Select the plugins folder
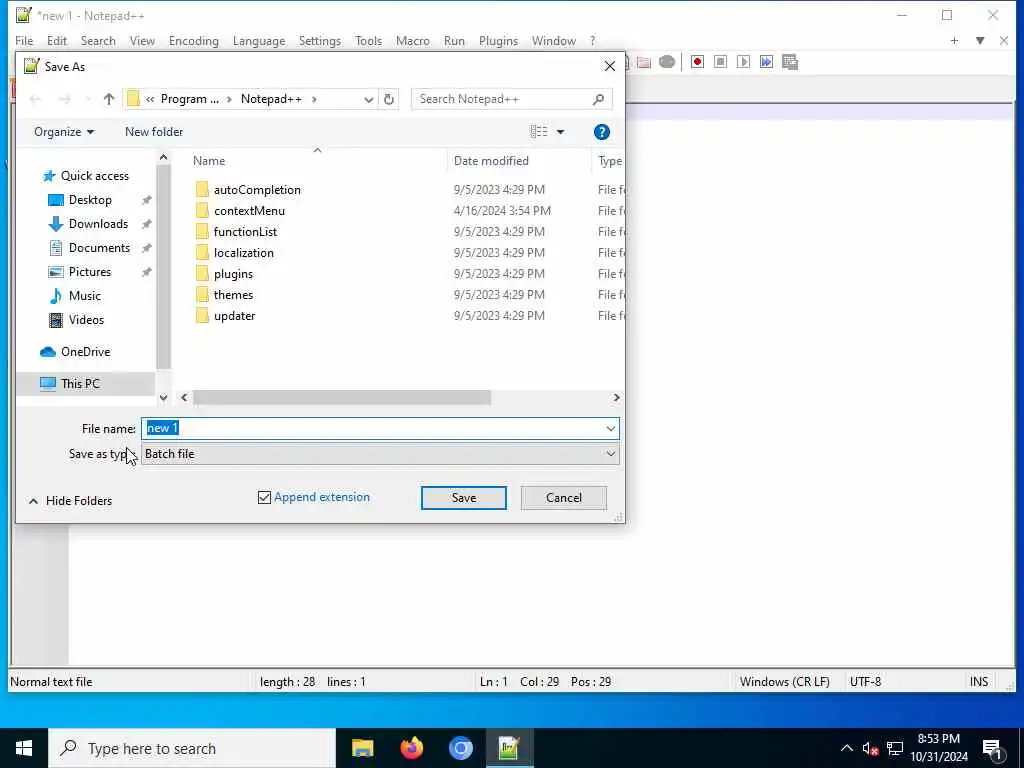Screen dimensions: 1024x768 (232, 274)
